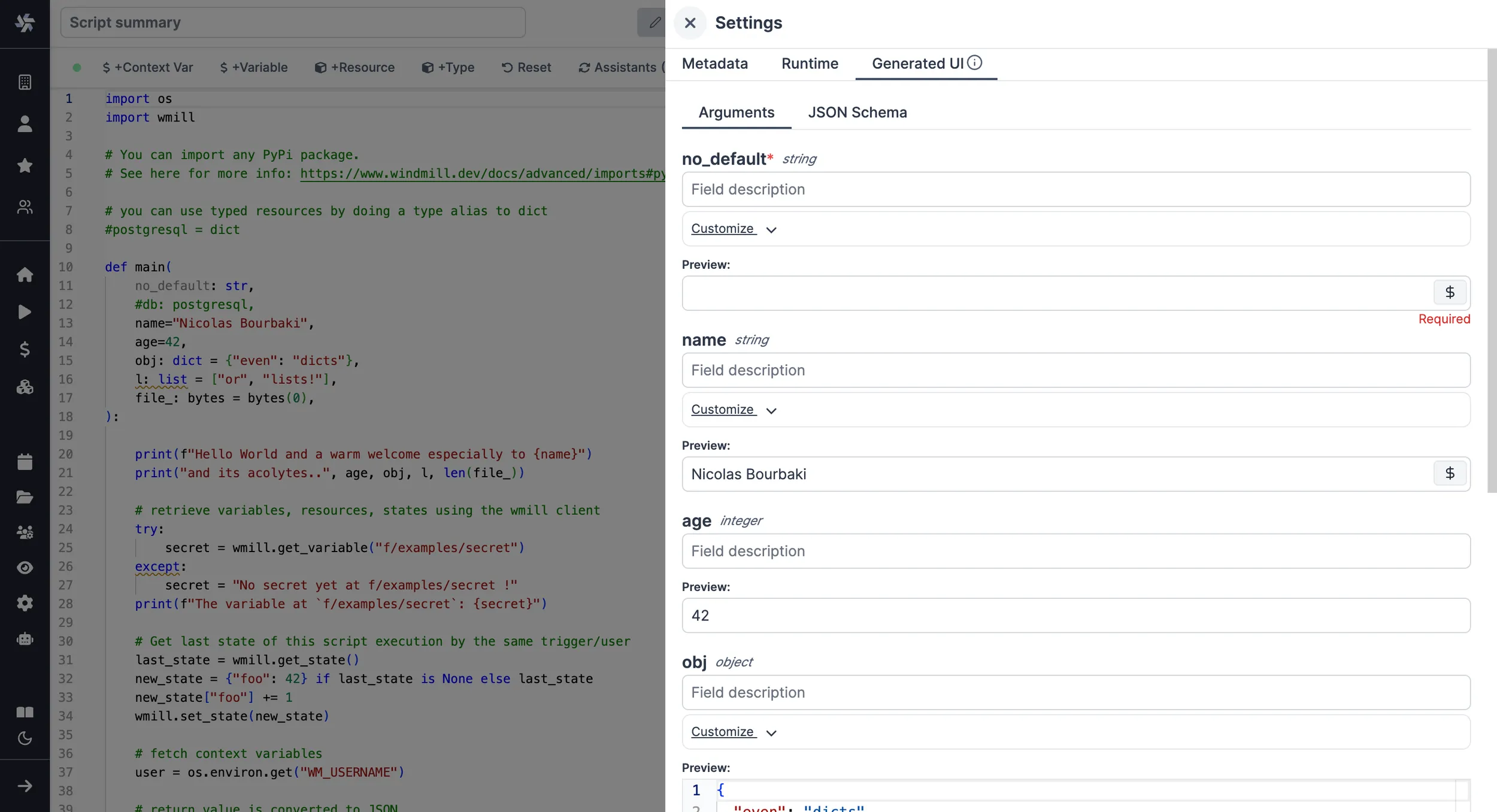Screen dimensions: 1497x812
Task: Open workspace settings gear in sidebar
Action: click(x=25, y=603)
